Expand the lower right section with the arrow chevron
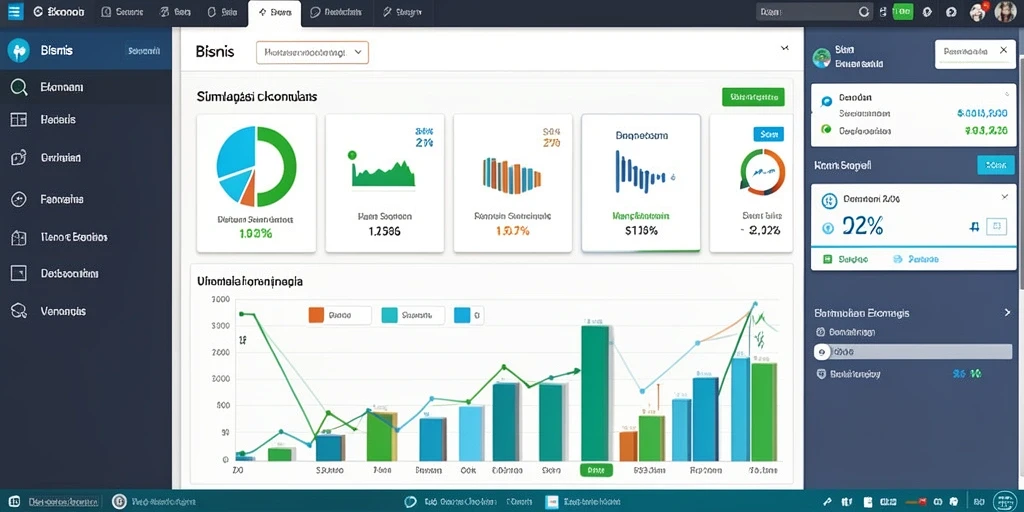Image resolution: width=1024 pixels, height=512 pixels. click(1007, 313)
